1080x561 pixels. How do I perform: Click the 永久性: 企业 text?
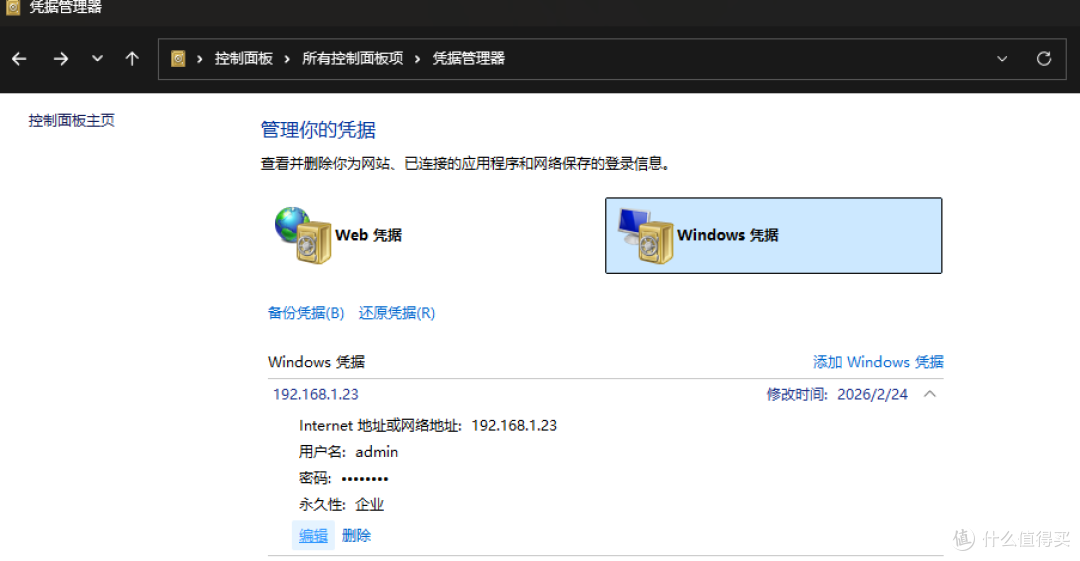342,504
